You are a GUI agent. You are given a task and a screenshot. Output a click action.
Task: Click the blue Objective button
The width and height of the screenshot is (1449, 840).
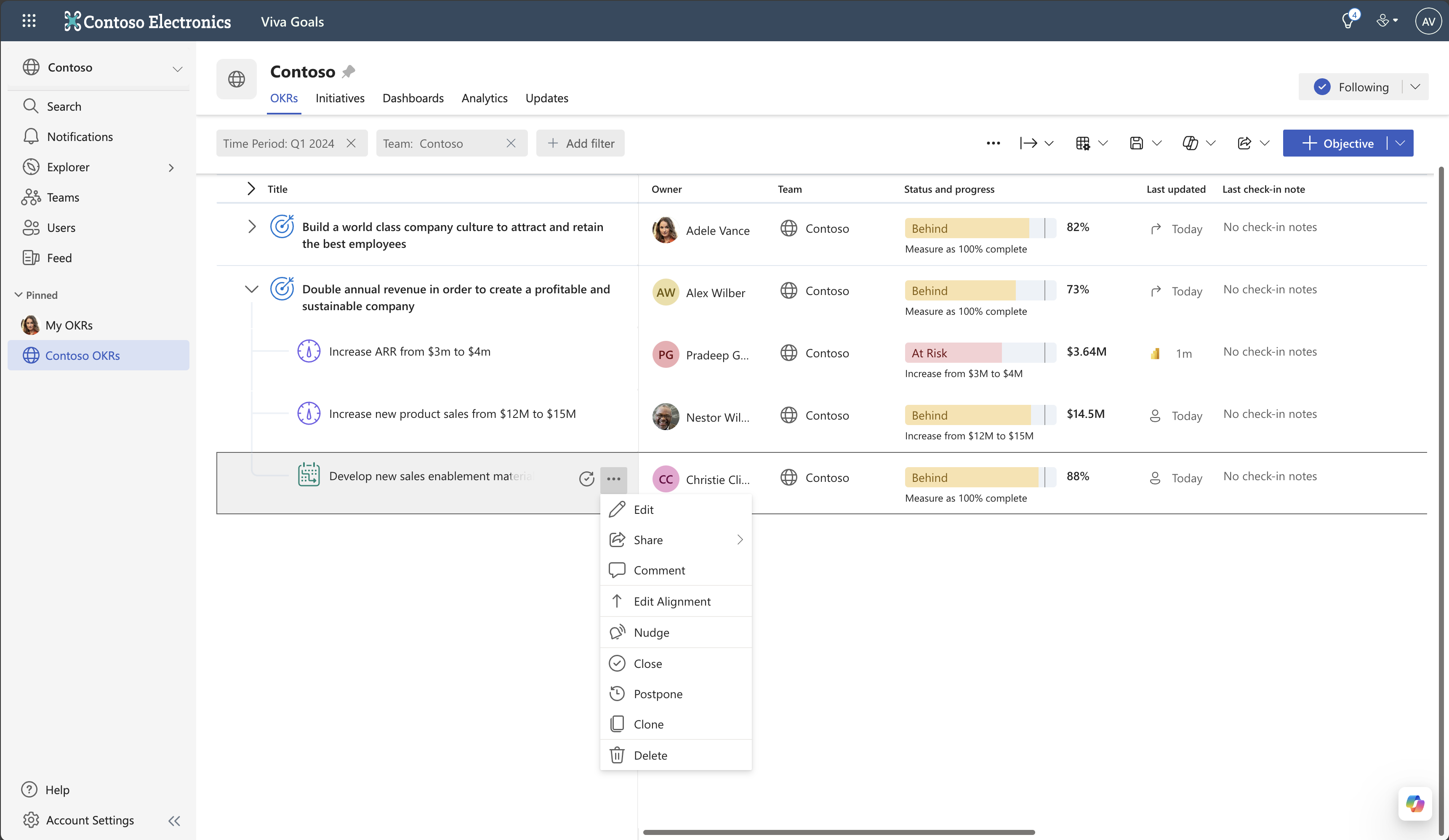pos(1334,143)
